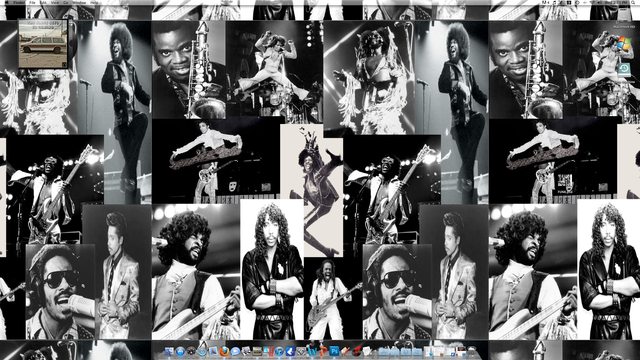Open the Go menu

click(x=65, y=2)
